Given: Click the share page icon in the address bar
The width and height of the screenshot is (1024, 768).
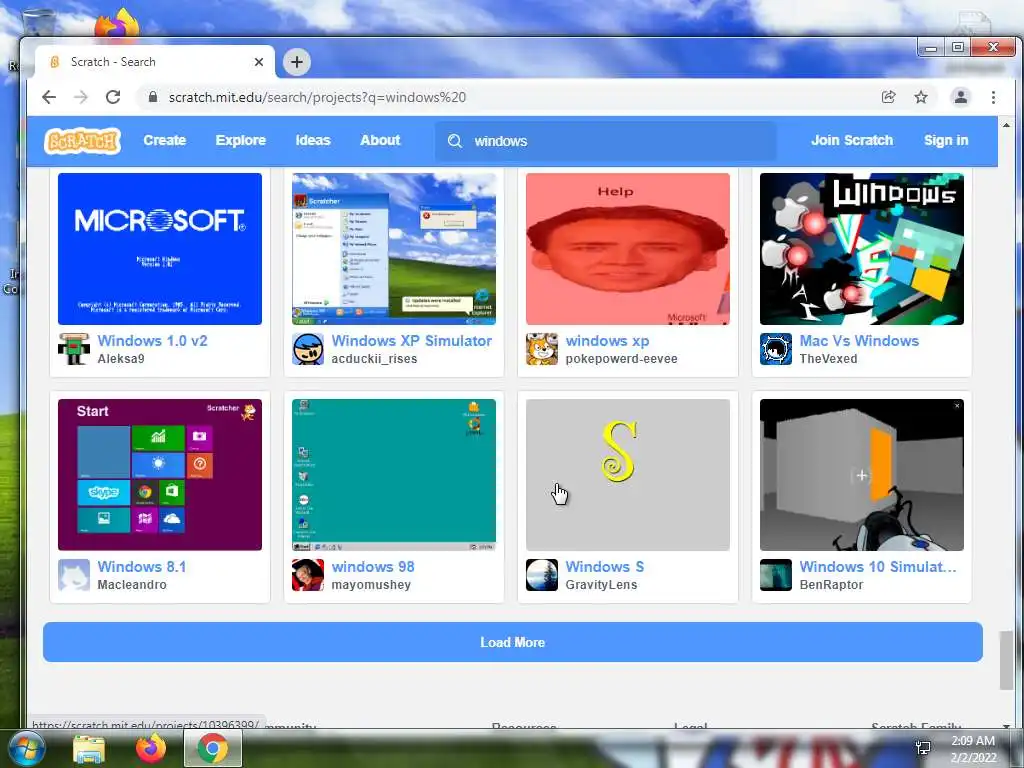Looking at the screenshot, I should coord(888,97).
